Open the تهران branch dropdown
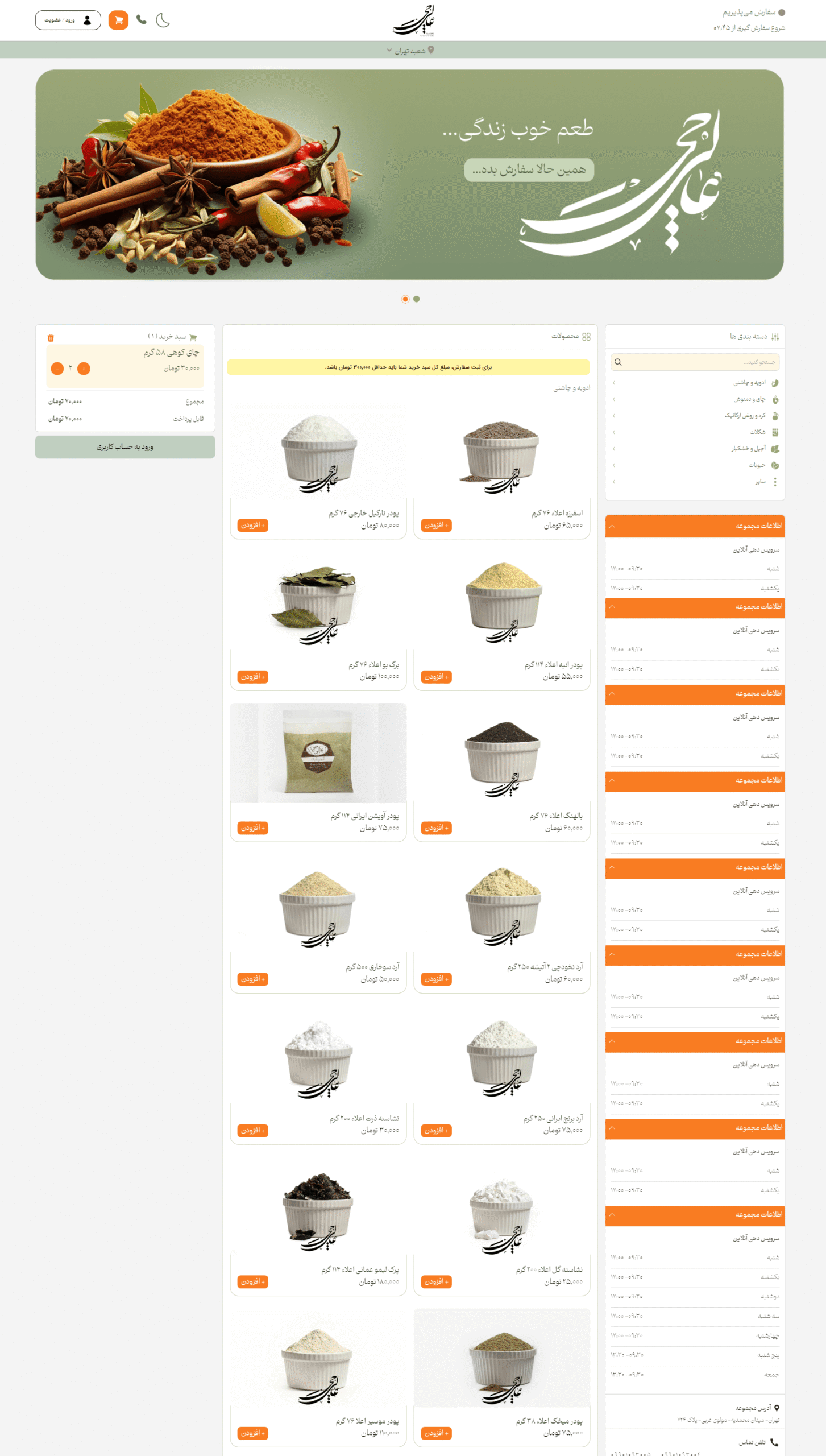Screen dimensions: 826x1456 pos(410,51)
